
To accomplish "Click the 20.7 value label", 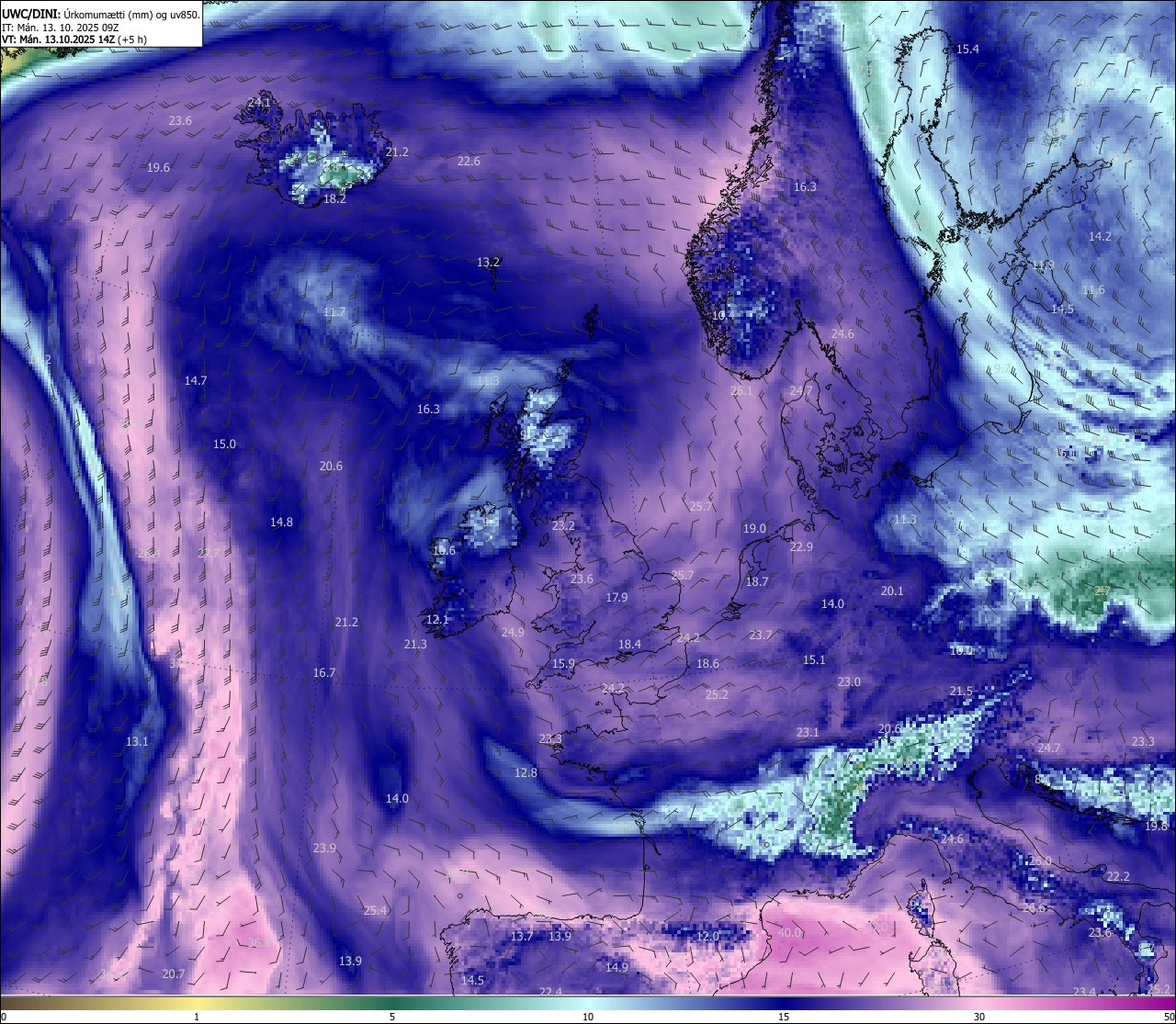I will 174,973.
